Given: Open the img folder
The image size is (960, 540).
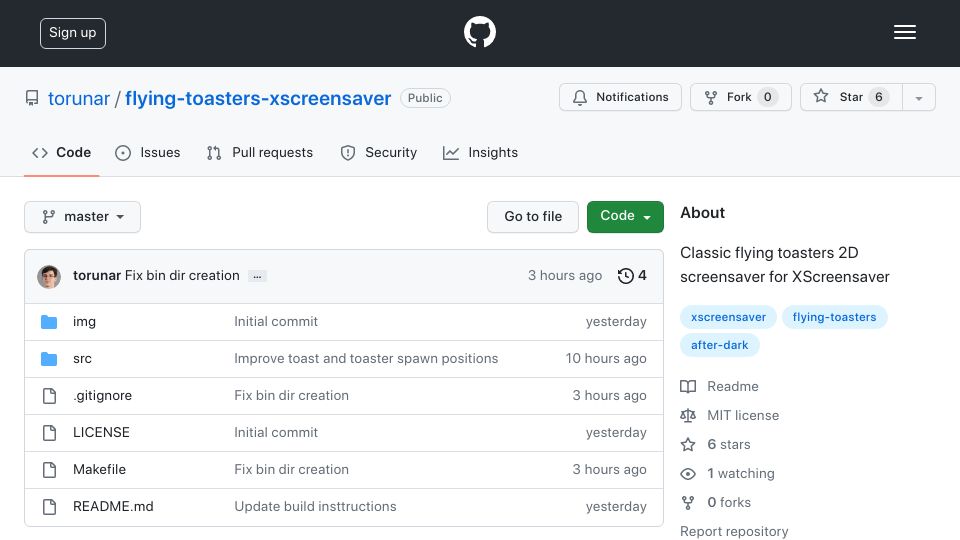Looking at the screenshot, I should (x=84, y=322).
